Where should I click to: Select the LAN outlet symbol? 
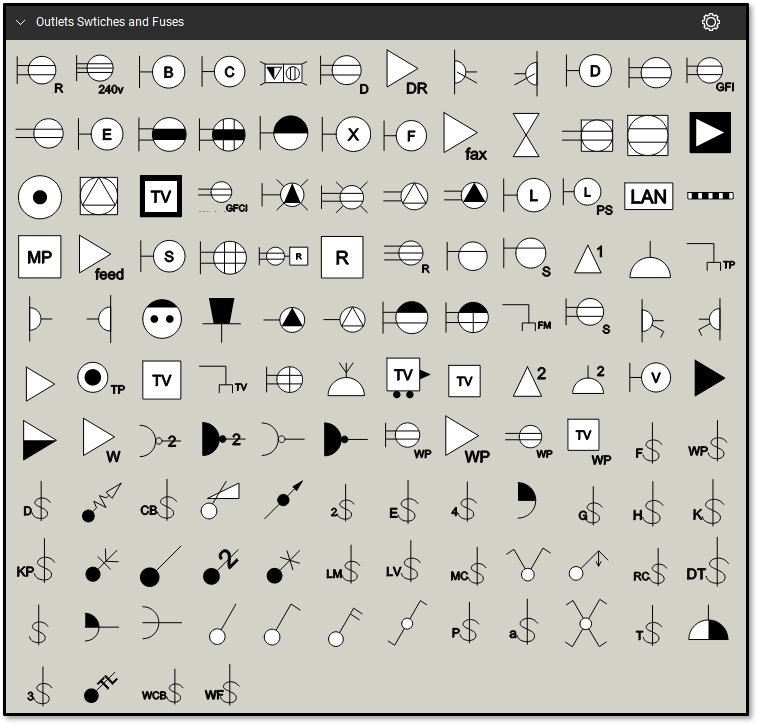pyautogui.click(x=648, y=196)
